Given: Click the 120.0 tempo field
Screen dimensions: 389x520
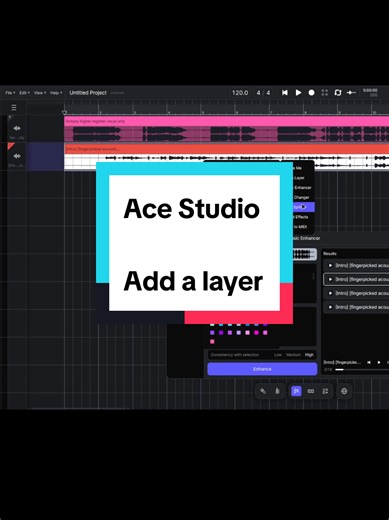Looking at the screenshot, I should click(240, 93).
